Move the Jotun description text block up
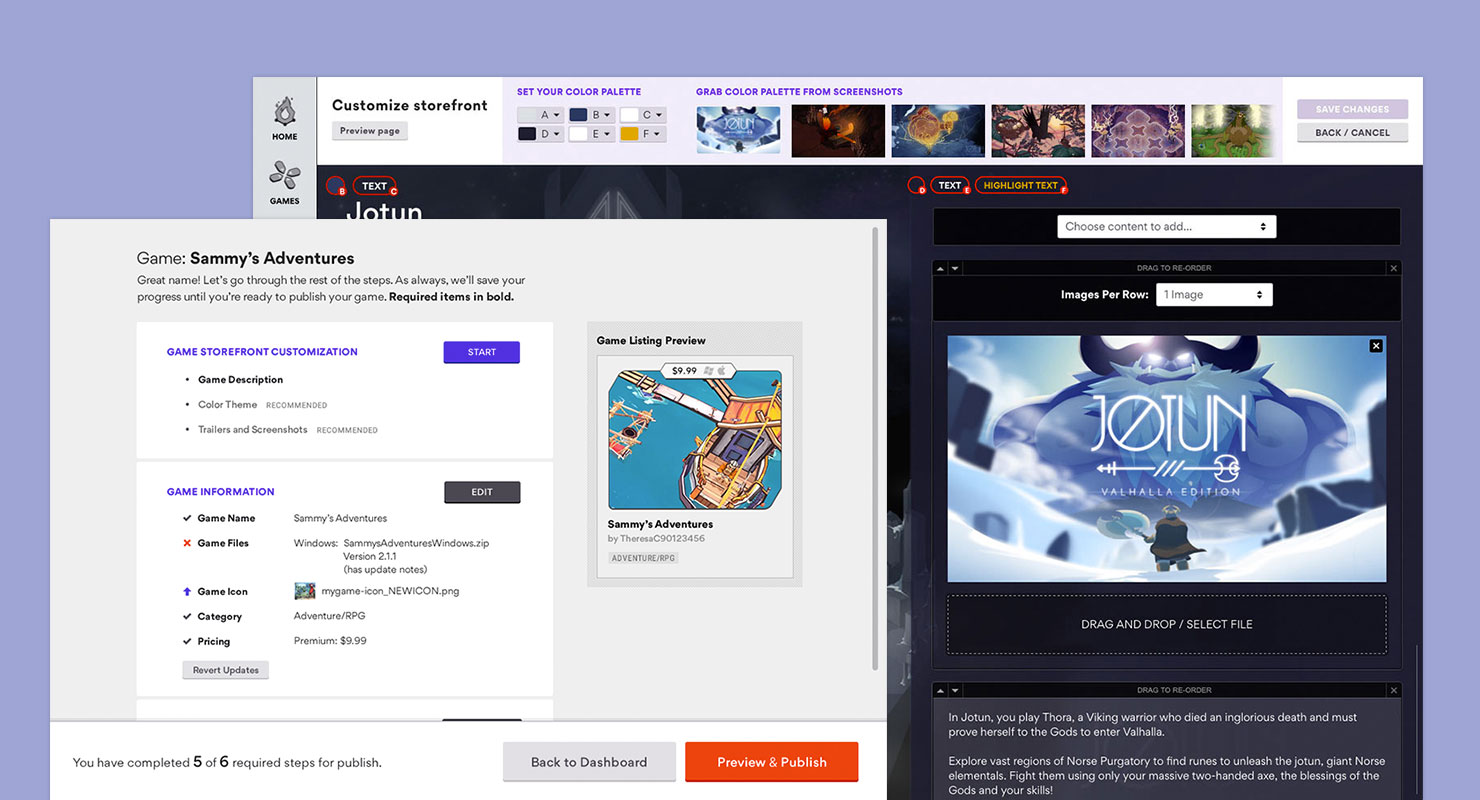The width and height of the screenshot is (1480, 800). (941, 690)
